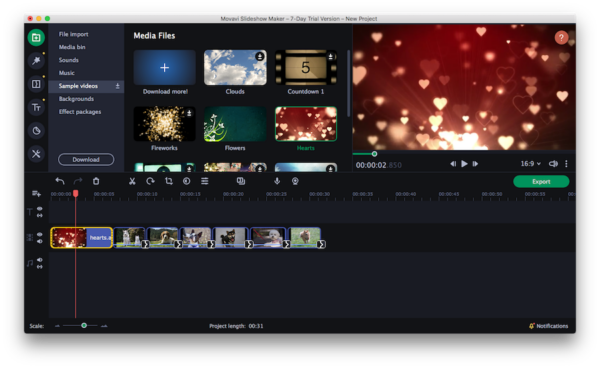
Task: Mute the audio music track
Action: [x=39, y=260]
